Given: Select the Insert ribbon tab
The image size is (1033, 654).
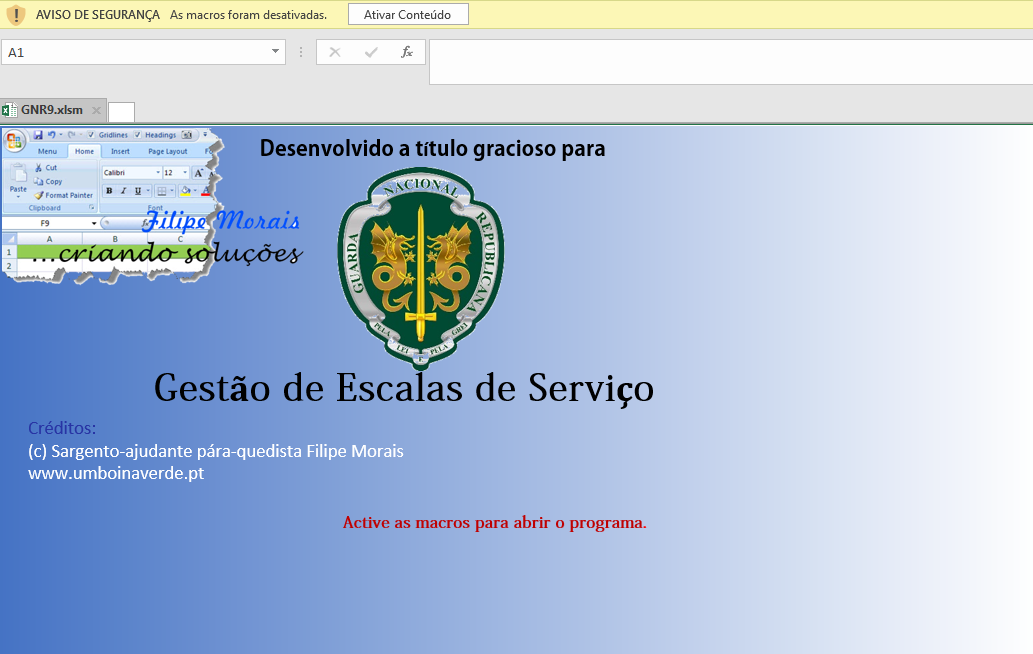Looking at the screenshot, I should (120, 152).
